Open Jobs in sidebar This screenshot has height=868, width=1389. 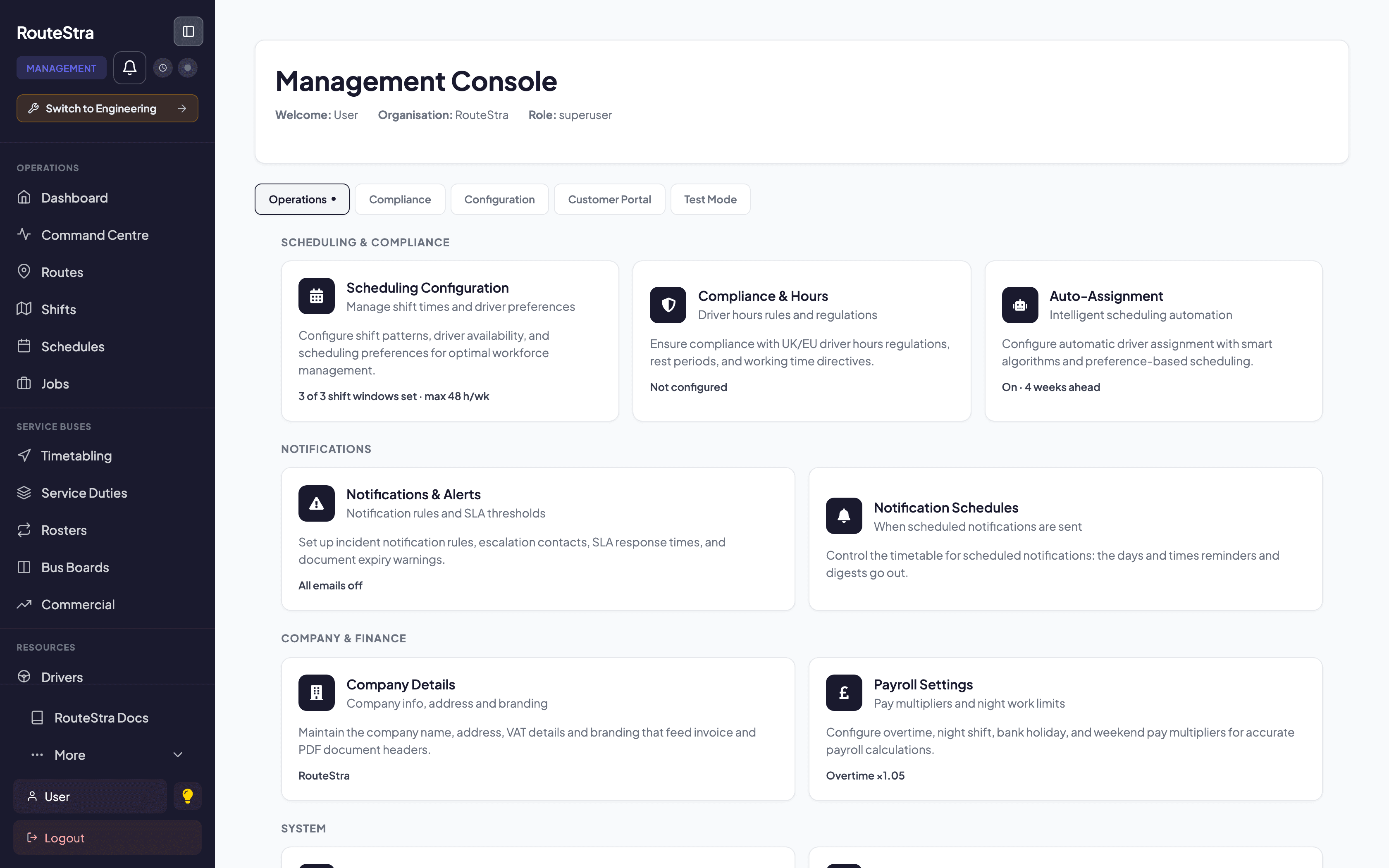[x=107, y=384]
